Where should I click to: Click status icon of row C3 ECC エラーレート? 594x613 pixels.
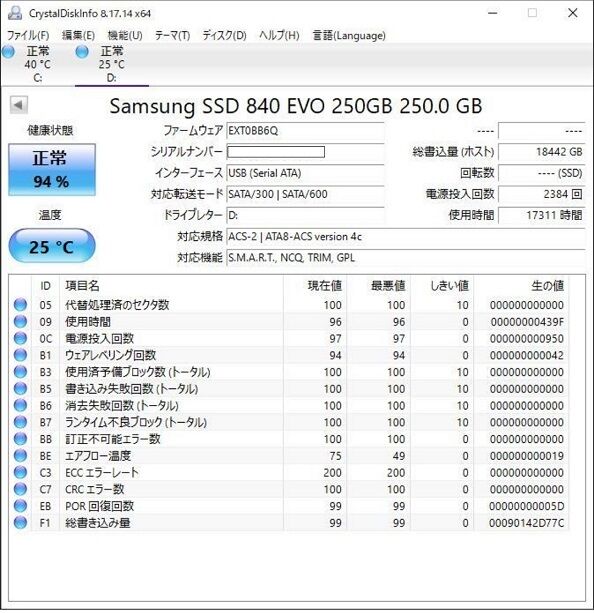point(20,473)
